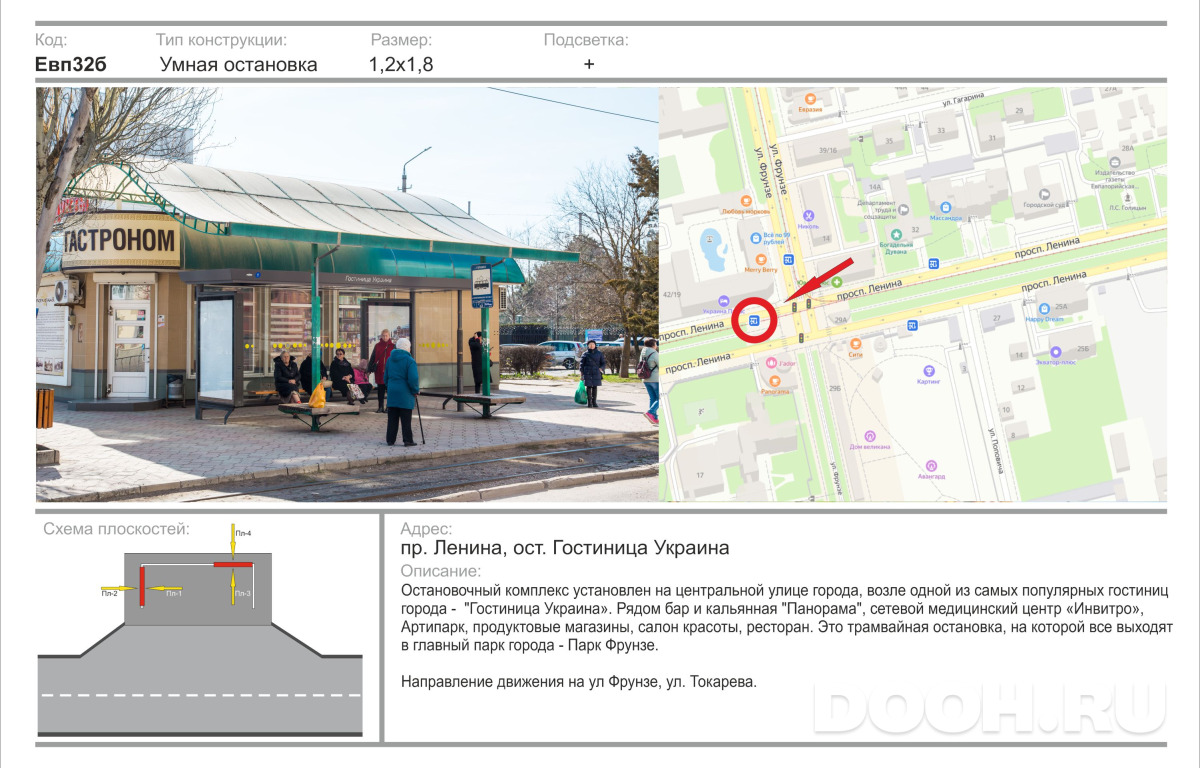Select the Экватор-плюс marker
This screenshot has width=1200, height=768.
(x=1056, y=352)
